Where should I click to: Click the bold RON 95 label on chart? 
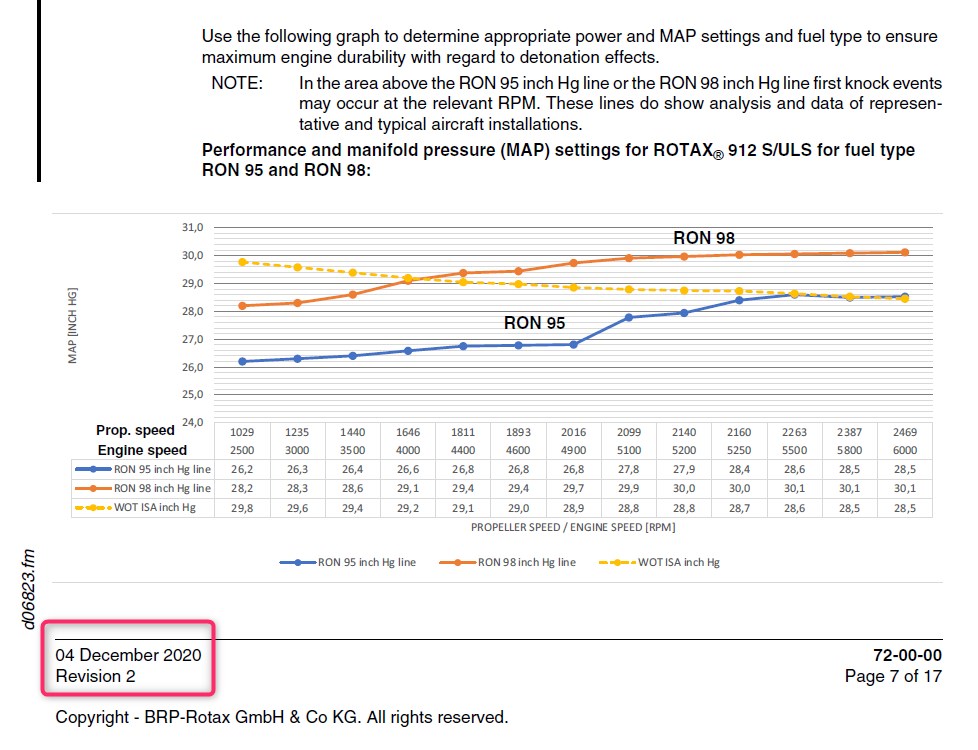tap(534, 323)
